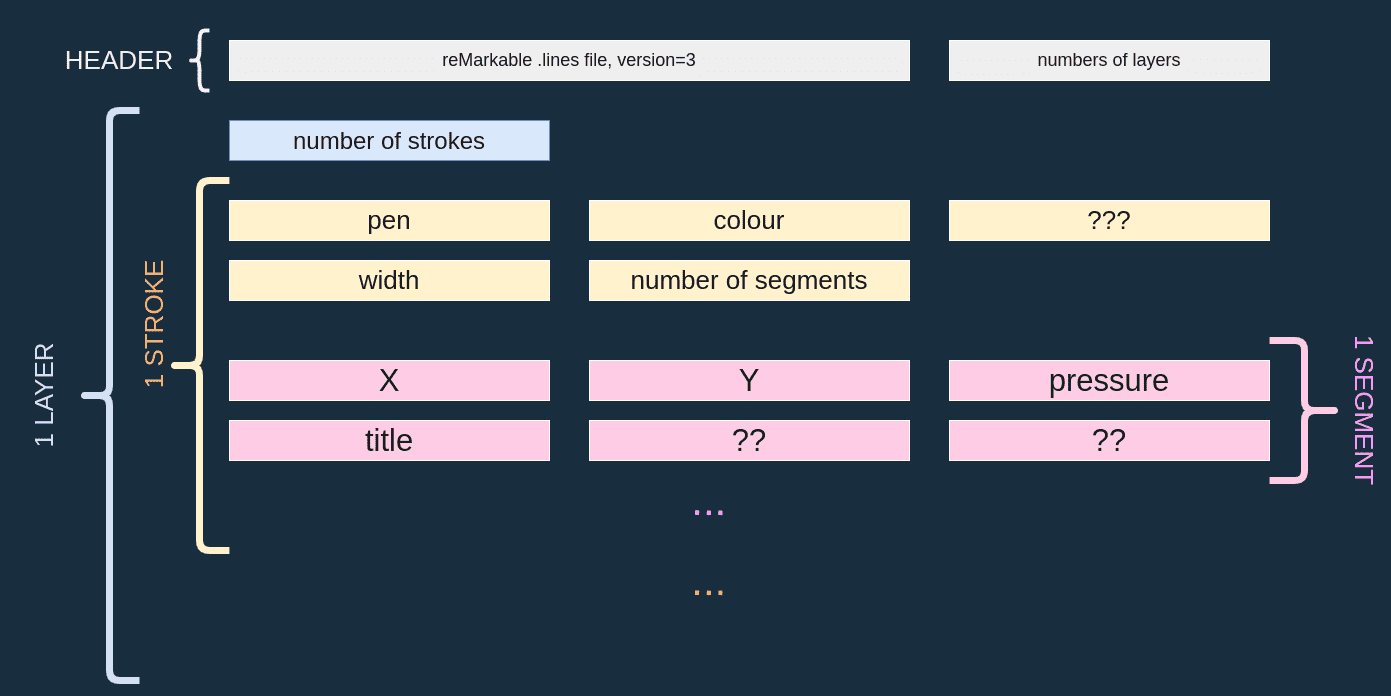Select the pink 'Y' coordinate box
Viewport: 1391px width, 696px height.
749,380
